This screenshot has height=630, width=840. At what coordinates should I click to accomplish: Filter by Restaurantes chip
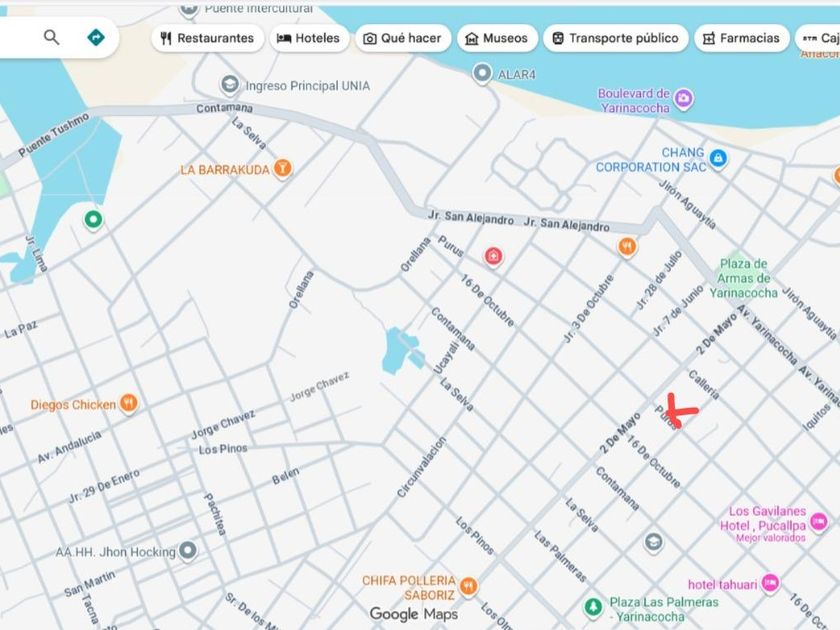[x=207, y=38]
